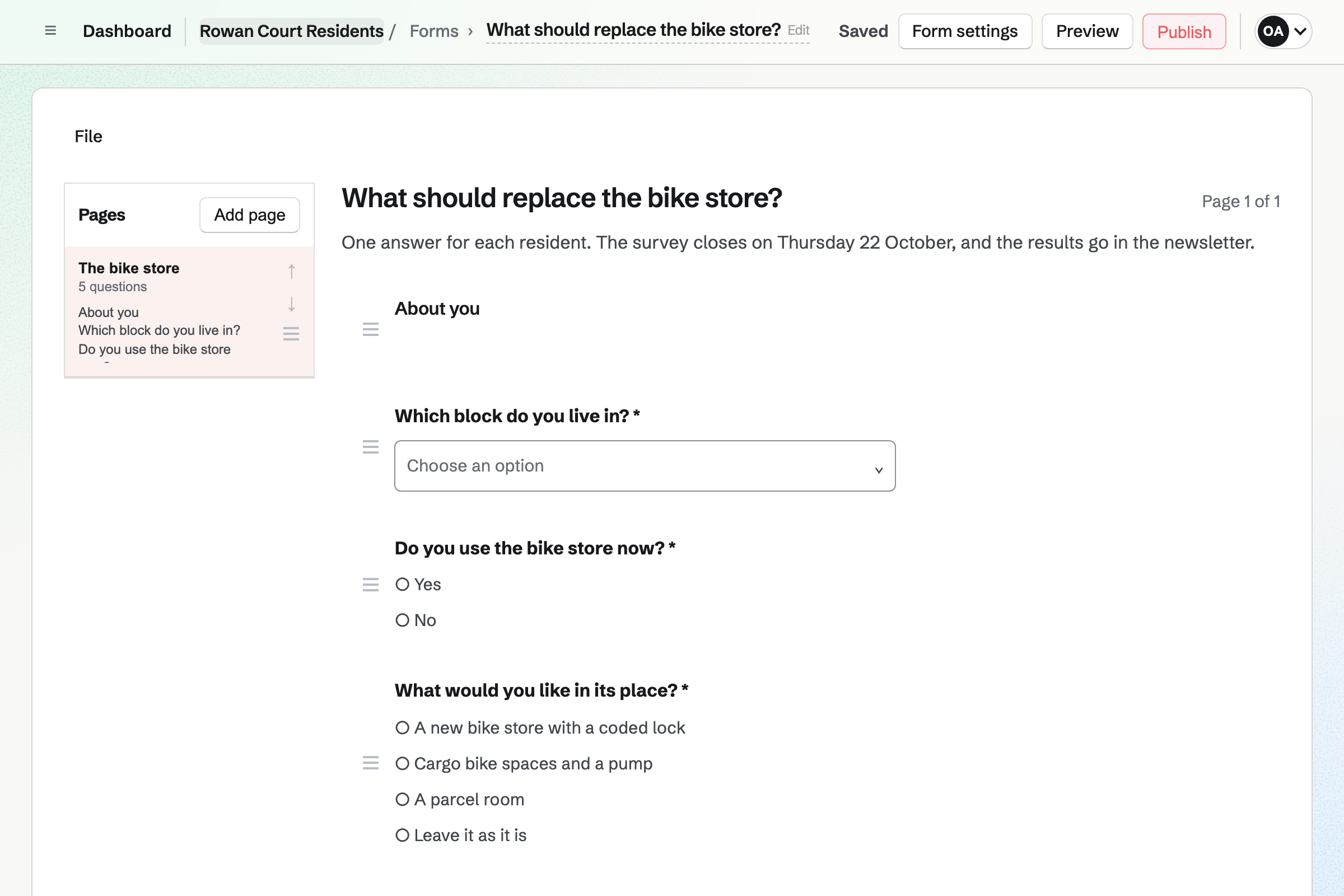
Task: Choose Cargo bike spaces and a pump
Action: 402,764
